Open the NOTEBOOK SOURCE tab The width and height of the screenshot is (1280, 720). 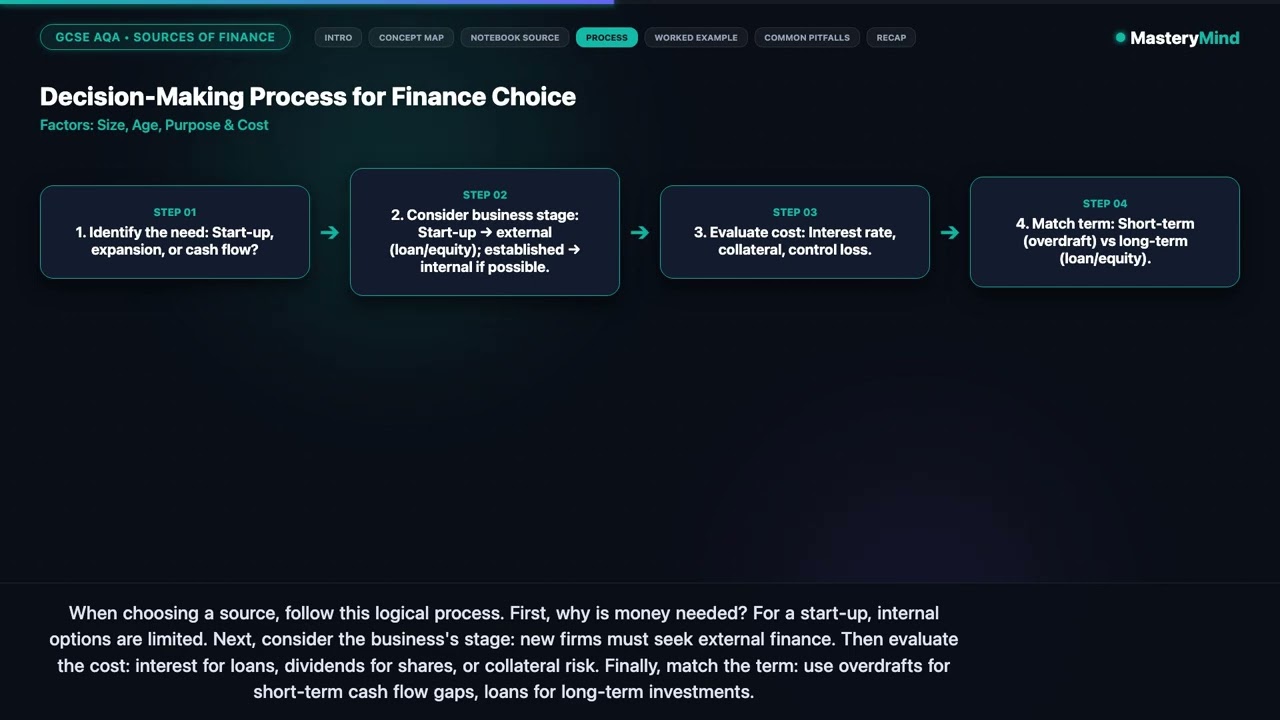(515, 37)
